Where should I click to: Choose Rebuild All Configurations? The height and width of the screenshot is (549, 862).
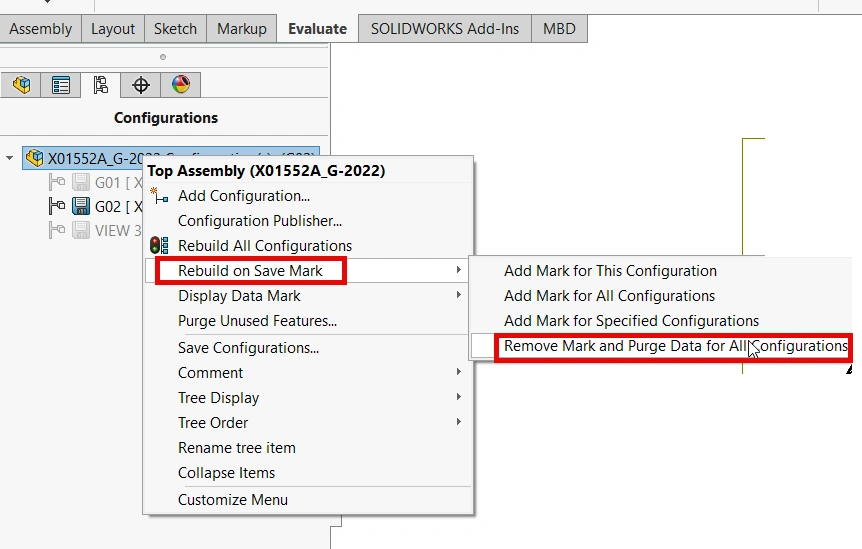point(308,246)
